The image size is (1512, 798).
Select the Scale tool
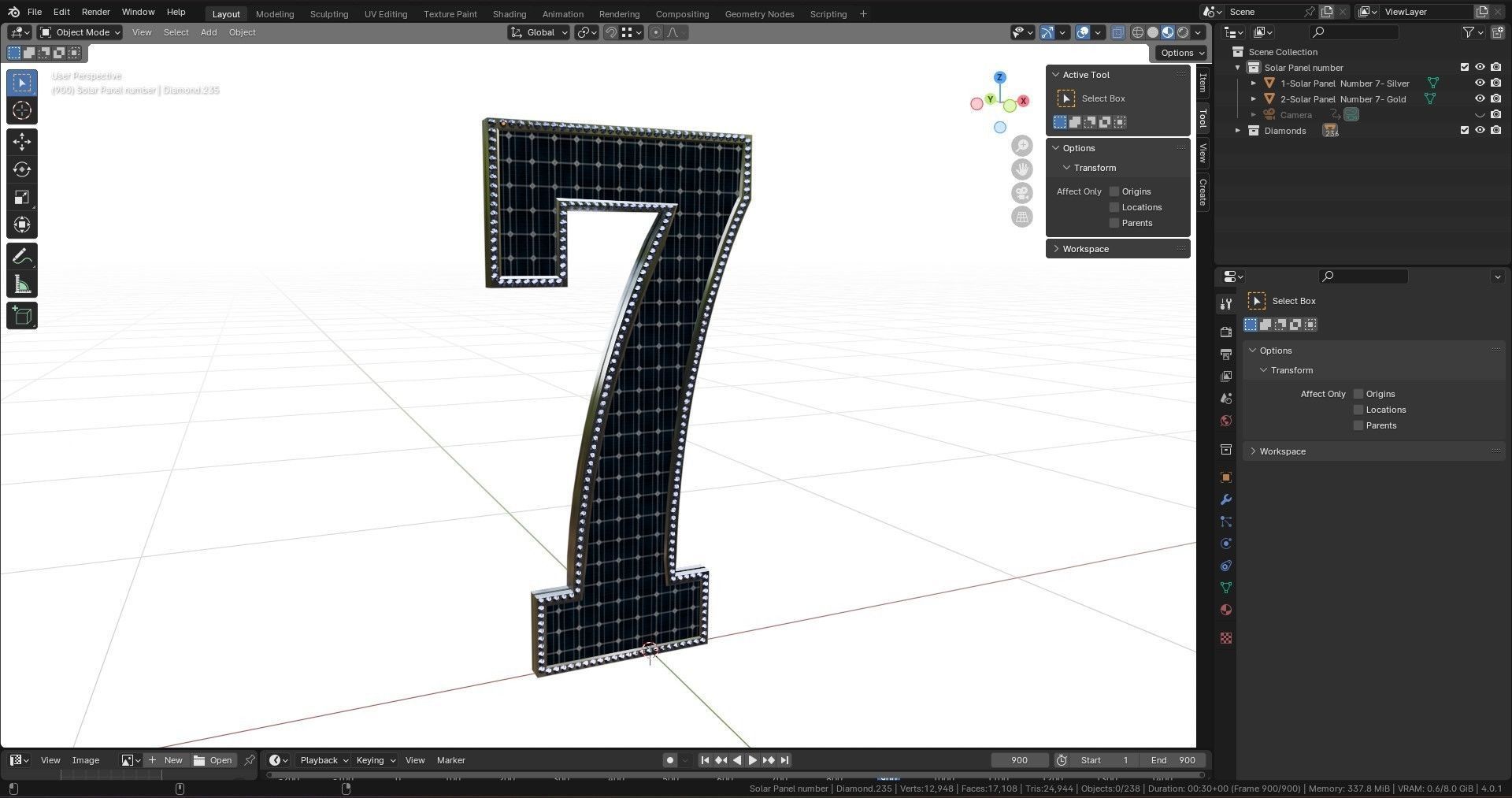point(22,197)
